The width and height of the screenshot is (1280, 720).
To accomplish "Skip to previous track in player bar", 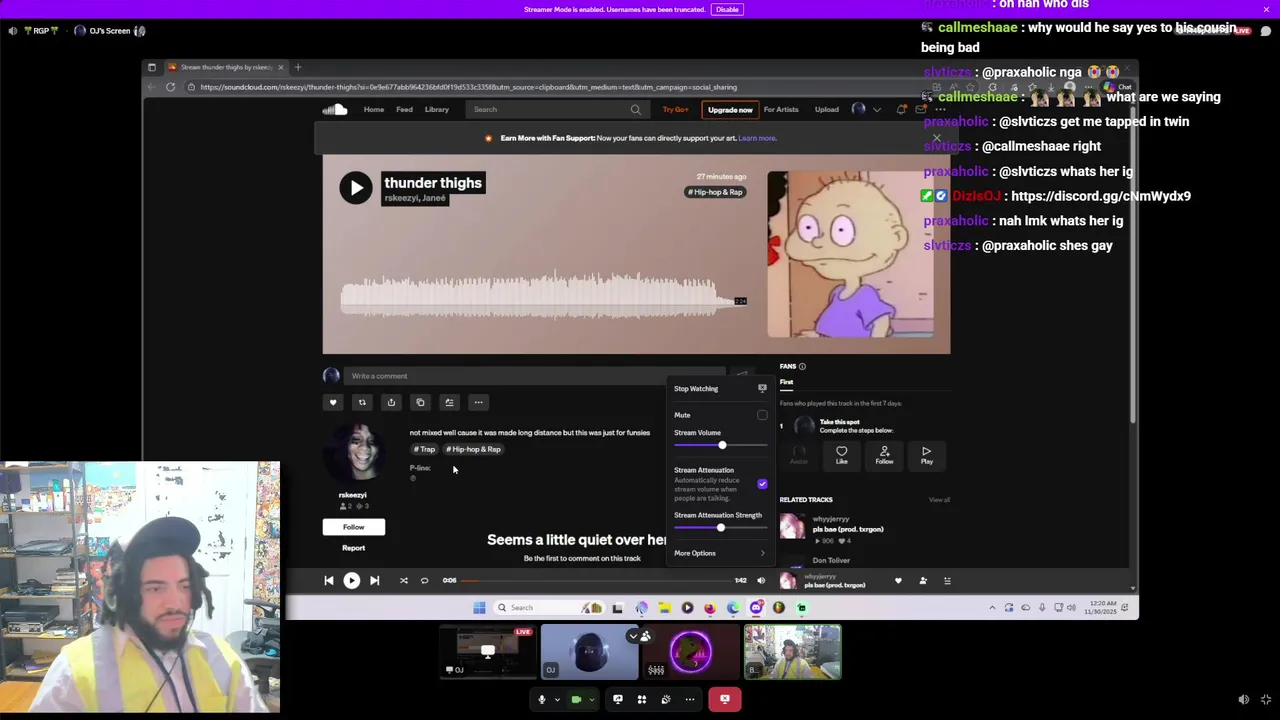I will click(329, 581).
